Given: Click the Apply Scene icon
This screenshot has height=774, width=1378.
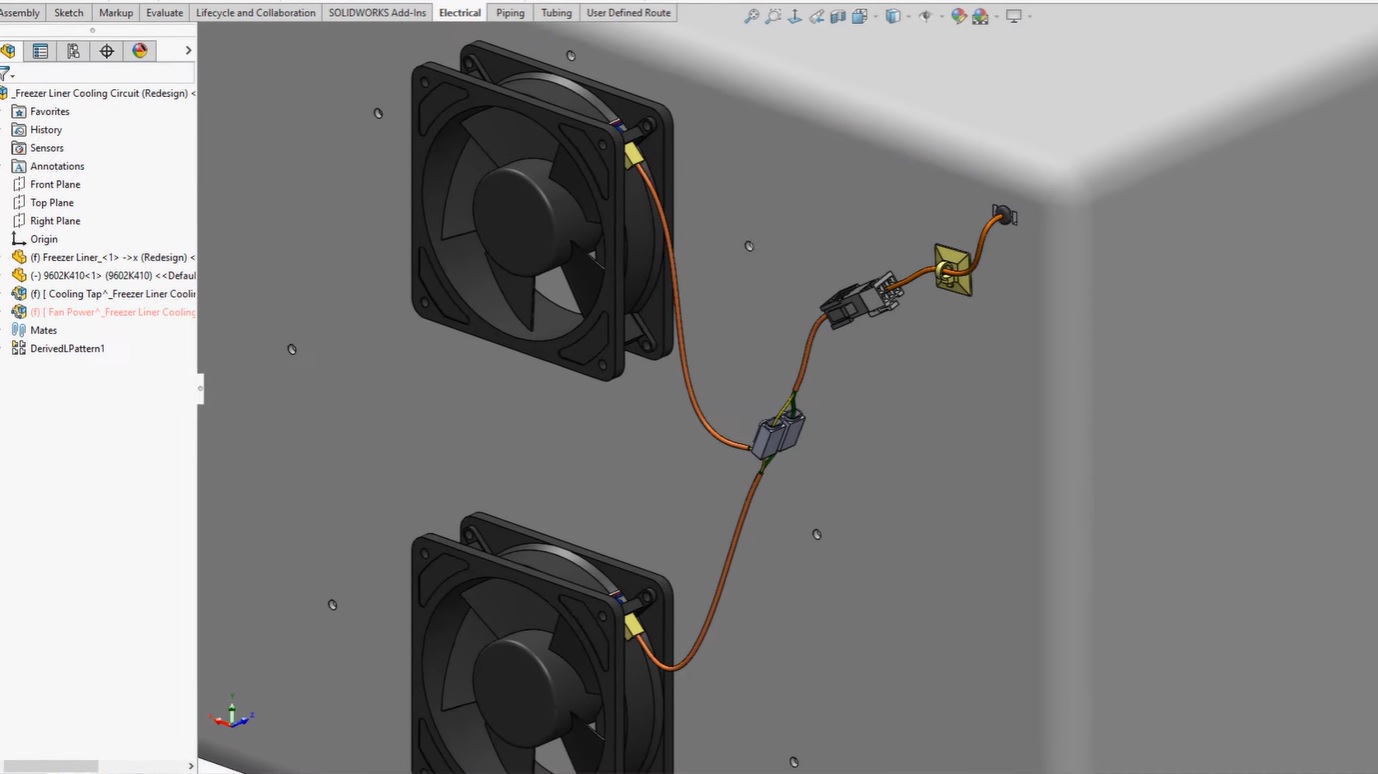Looking at the screenshot, I should click(x=980, y=16).
